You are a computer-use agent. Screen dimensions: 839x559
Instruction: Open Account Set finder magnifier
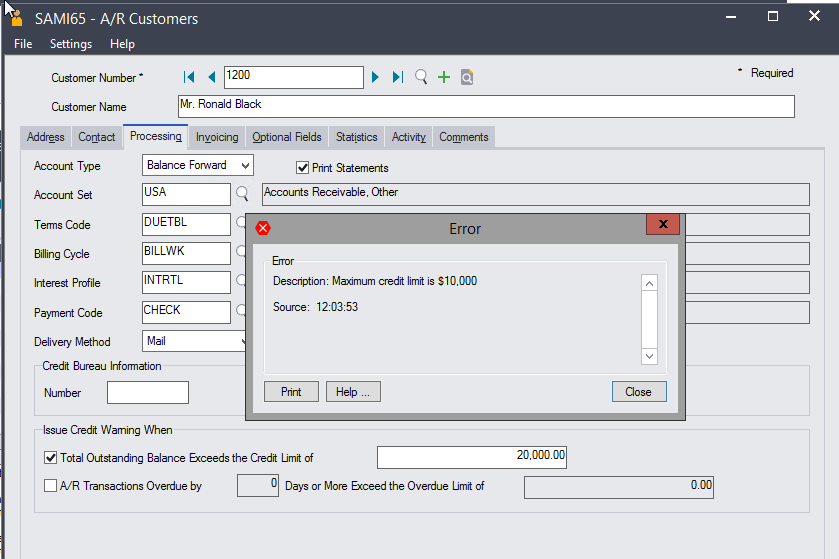coord(242,194)
